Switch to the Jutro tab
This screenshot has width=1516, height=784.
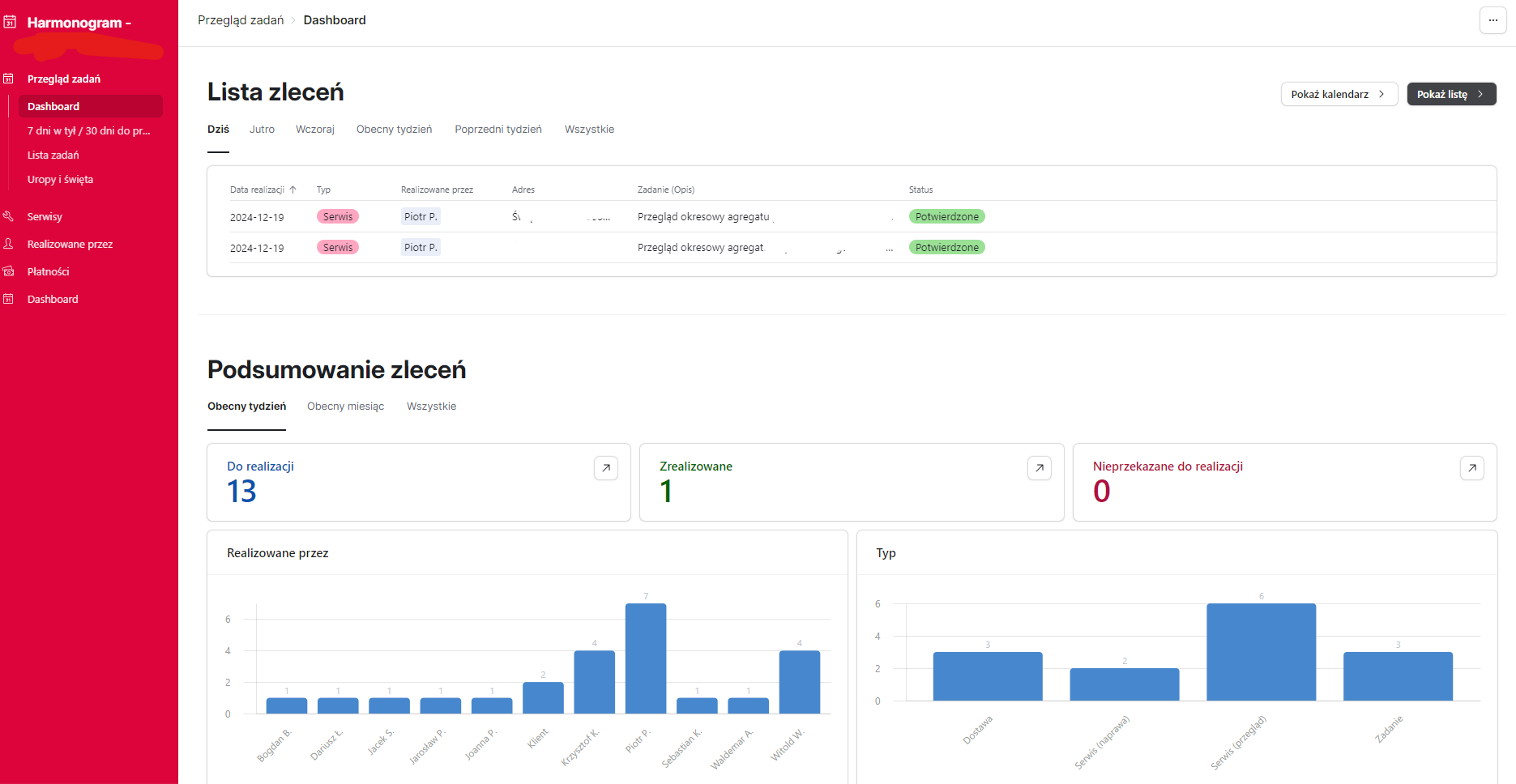pos(262,130)
